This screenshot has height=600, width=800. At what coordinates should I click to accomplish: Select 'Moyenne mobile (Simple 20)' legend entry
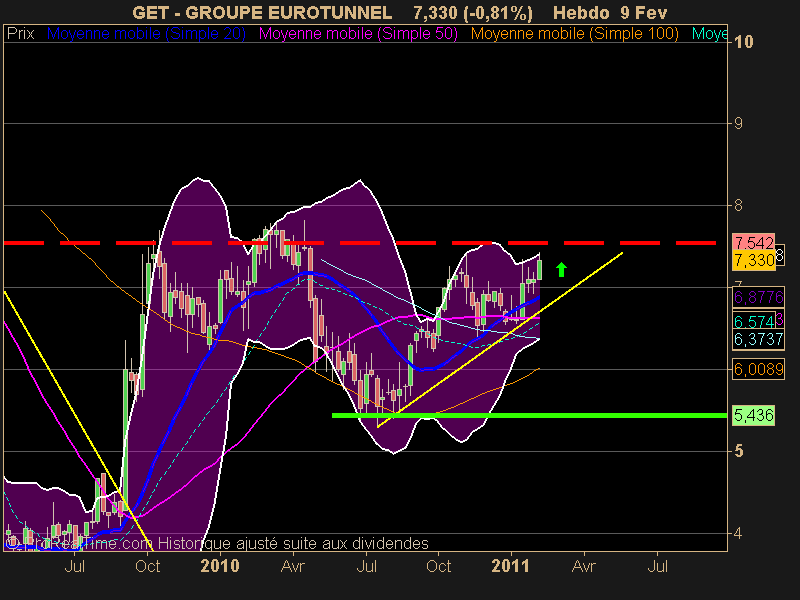pos(146,34)
